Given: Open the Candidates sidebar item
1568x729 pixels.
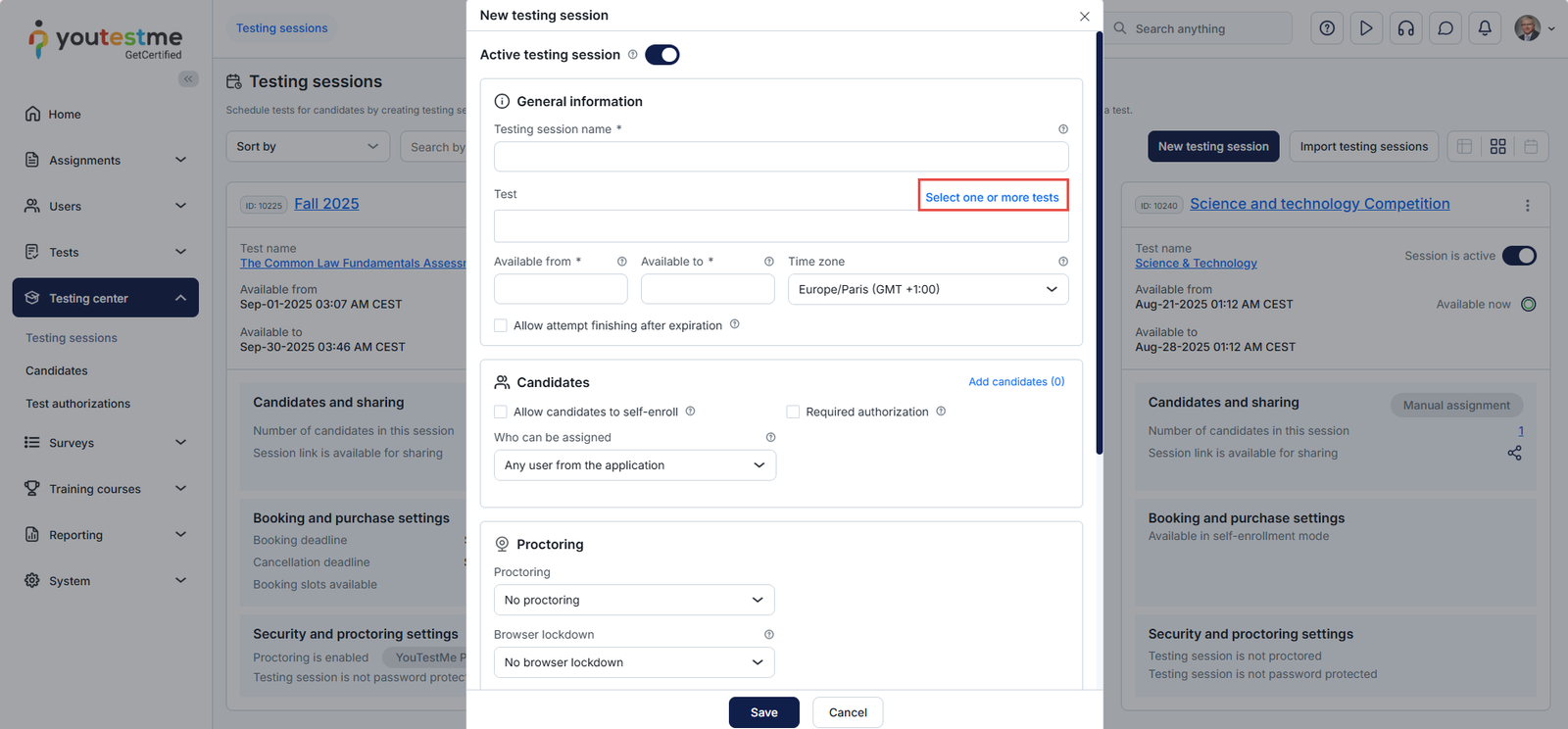Looking at the screenshot, I should coord(57,370).
